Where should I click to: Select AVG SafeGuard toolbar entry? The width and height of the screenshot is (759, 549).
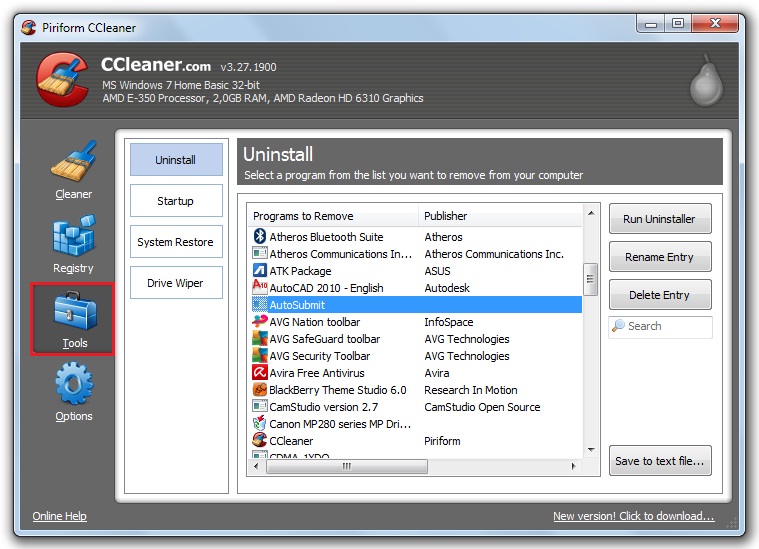point(417,338)
